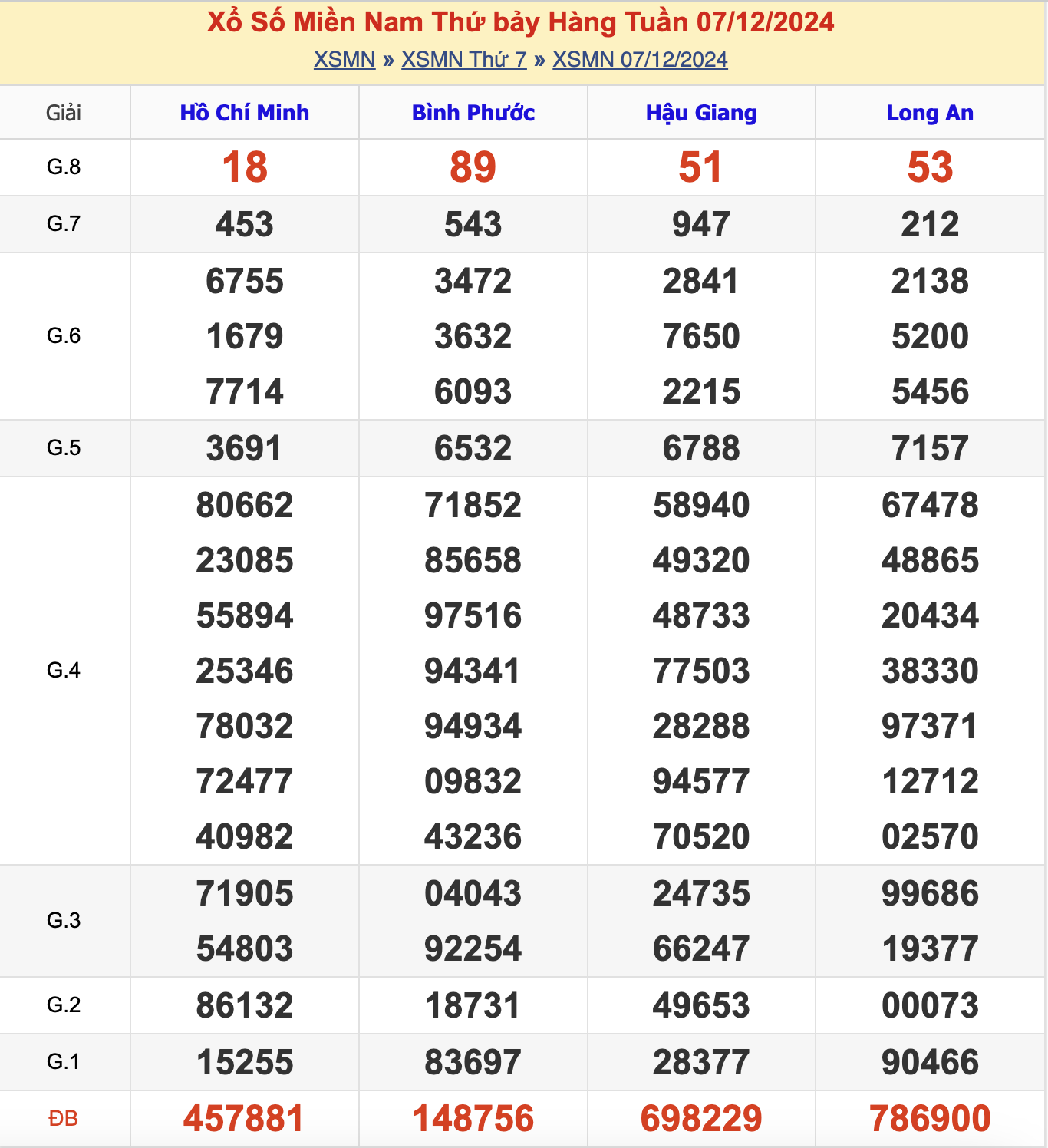Click G.4 value 80662

[x=245, y=505]
